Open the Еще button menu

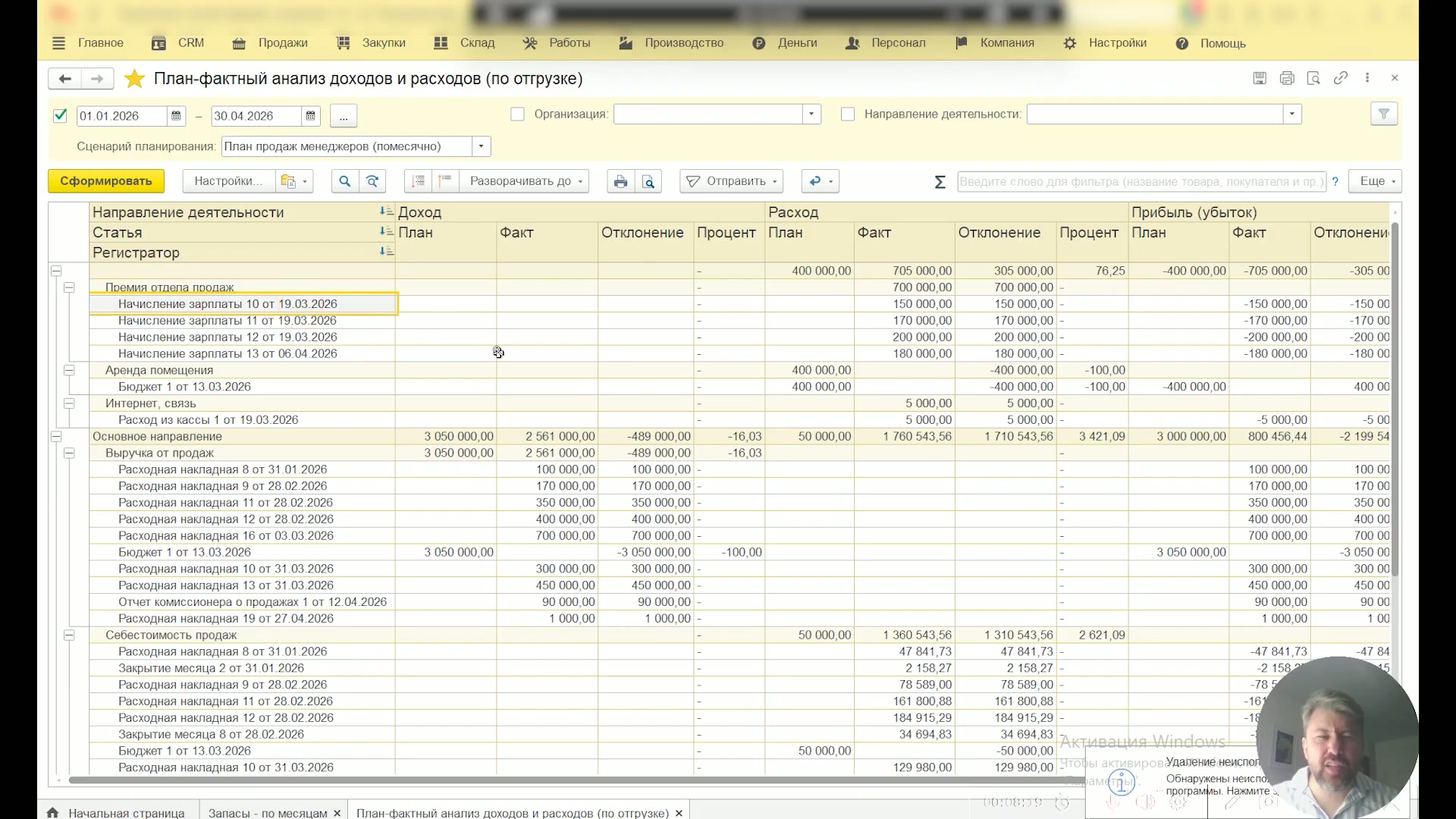pos(1375,181)
